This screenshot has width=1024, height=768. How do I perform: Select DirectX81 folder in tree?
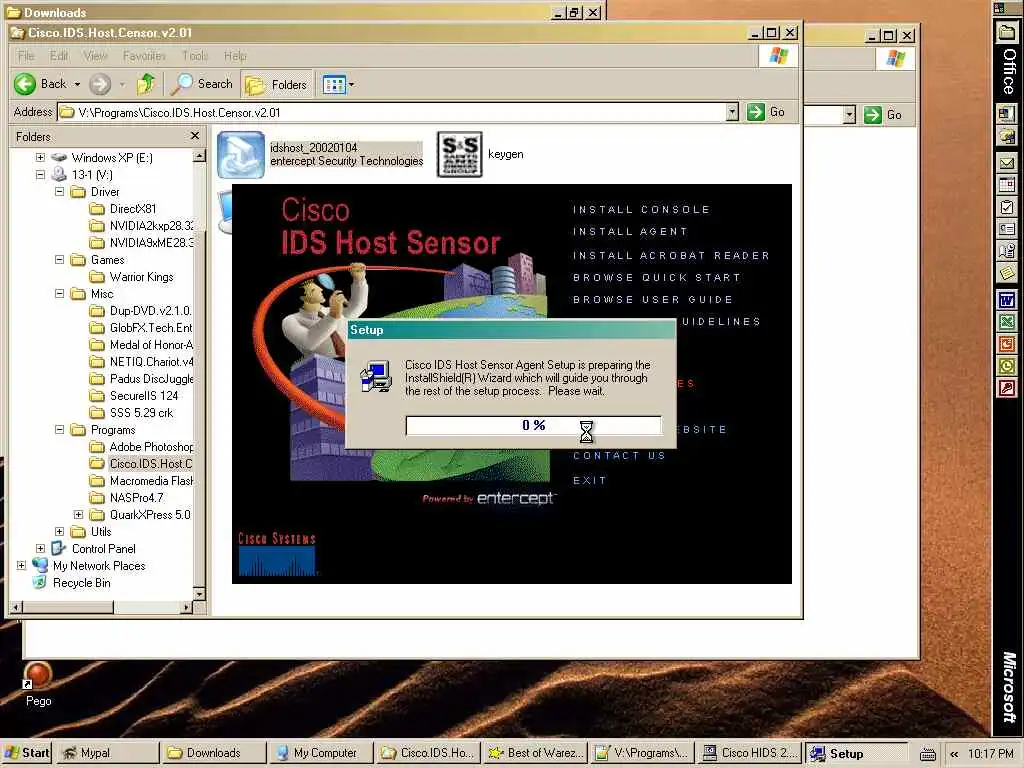(133, 208)
